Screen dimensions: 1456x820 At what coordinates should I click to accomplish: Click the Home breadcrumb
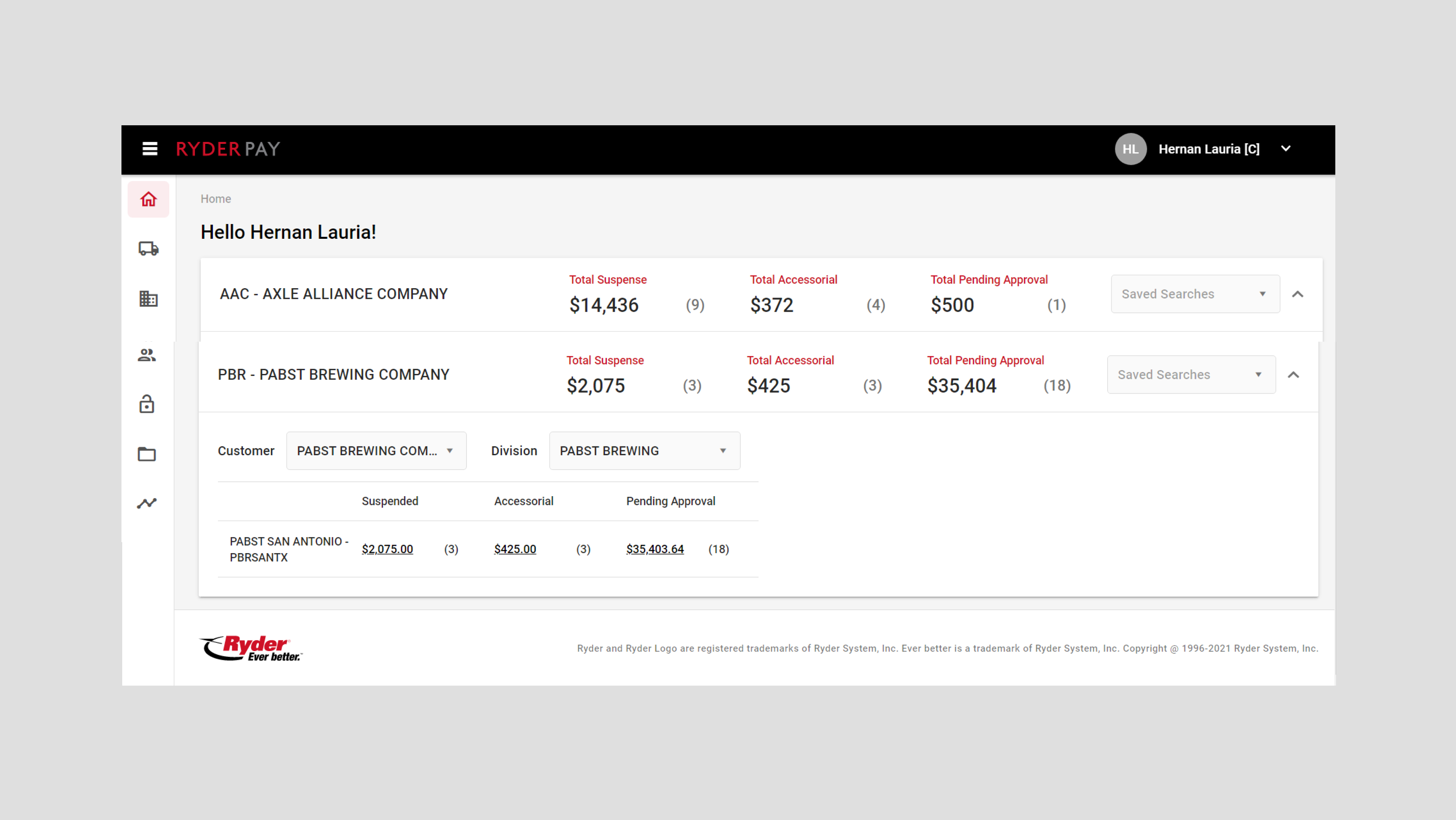coord(215,199)
